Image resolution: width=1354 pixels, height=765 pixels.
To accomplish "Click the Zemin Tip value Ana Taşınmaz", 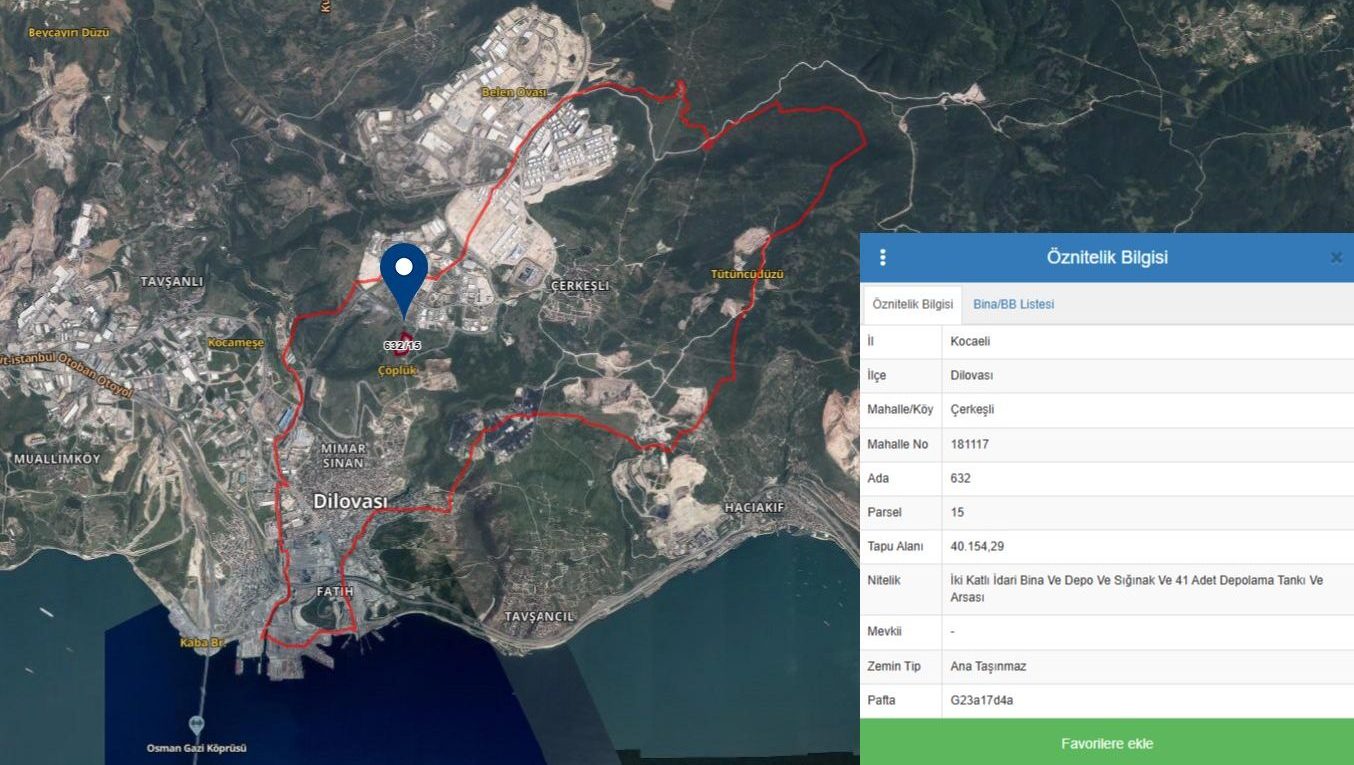I will [x=988, y=666].
